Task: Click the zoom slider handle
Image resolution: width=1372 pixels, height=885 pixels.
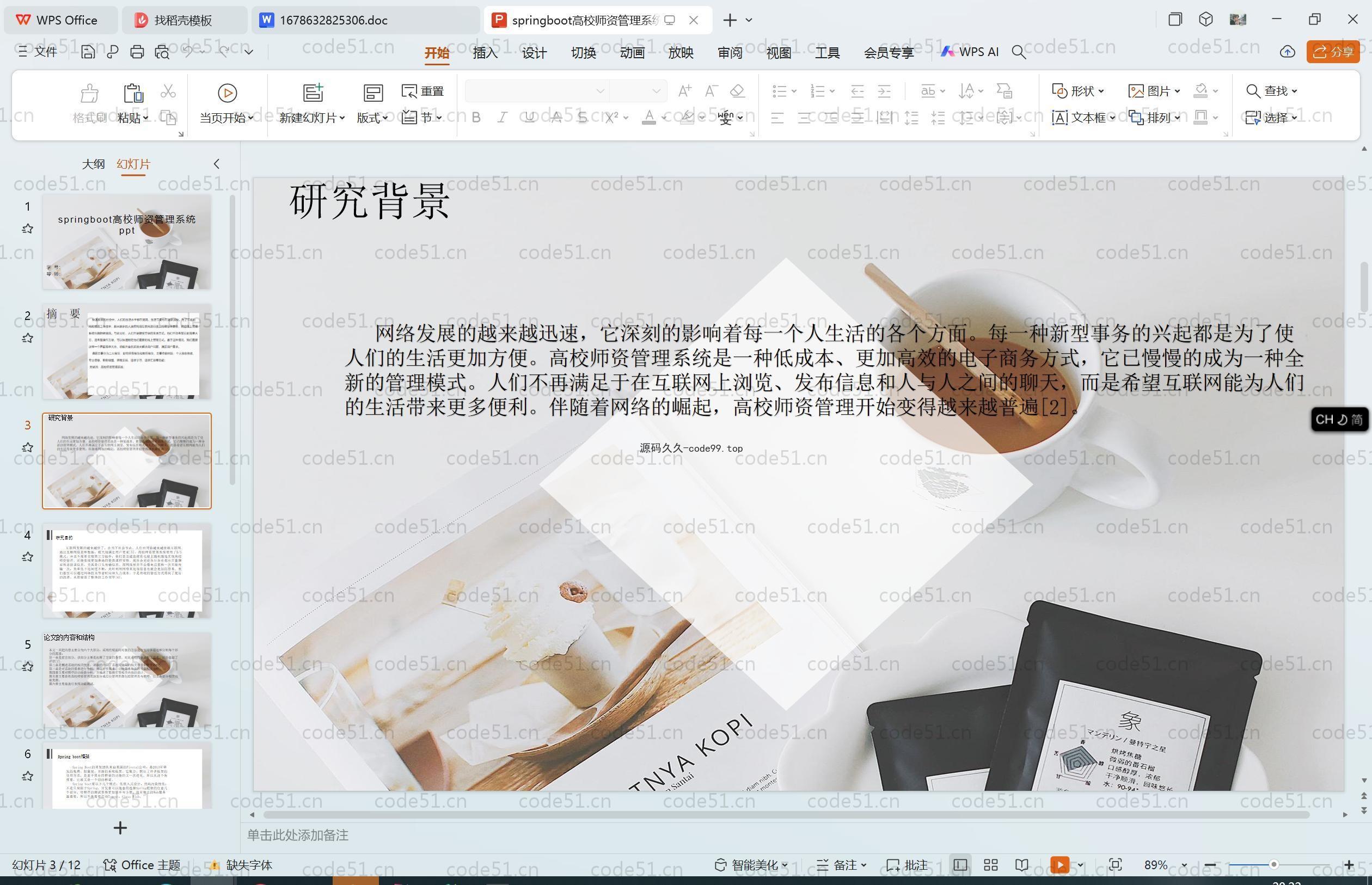Action: [1273, 865]
